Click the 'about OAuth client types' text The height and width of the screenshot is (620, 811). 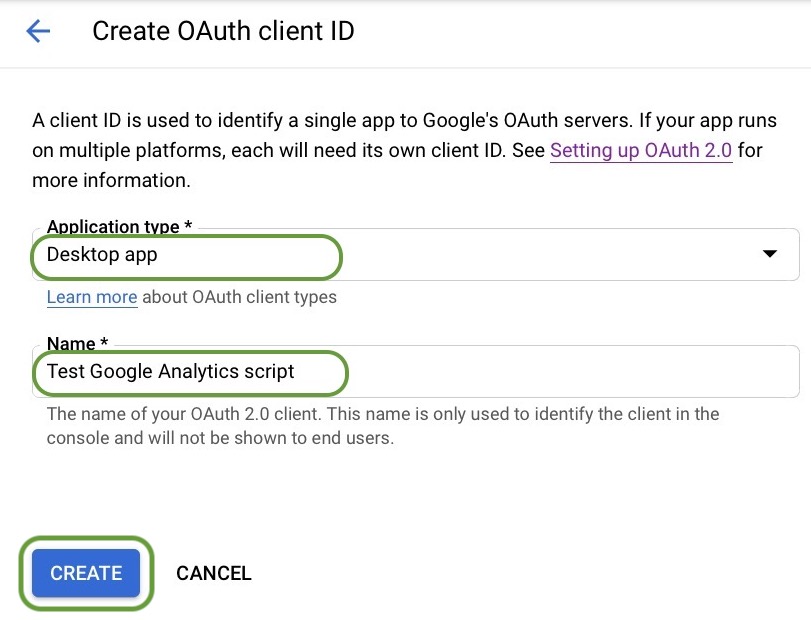(x=240, y=297)
